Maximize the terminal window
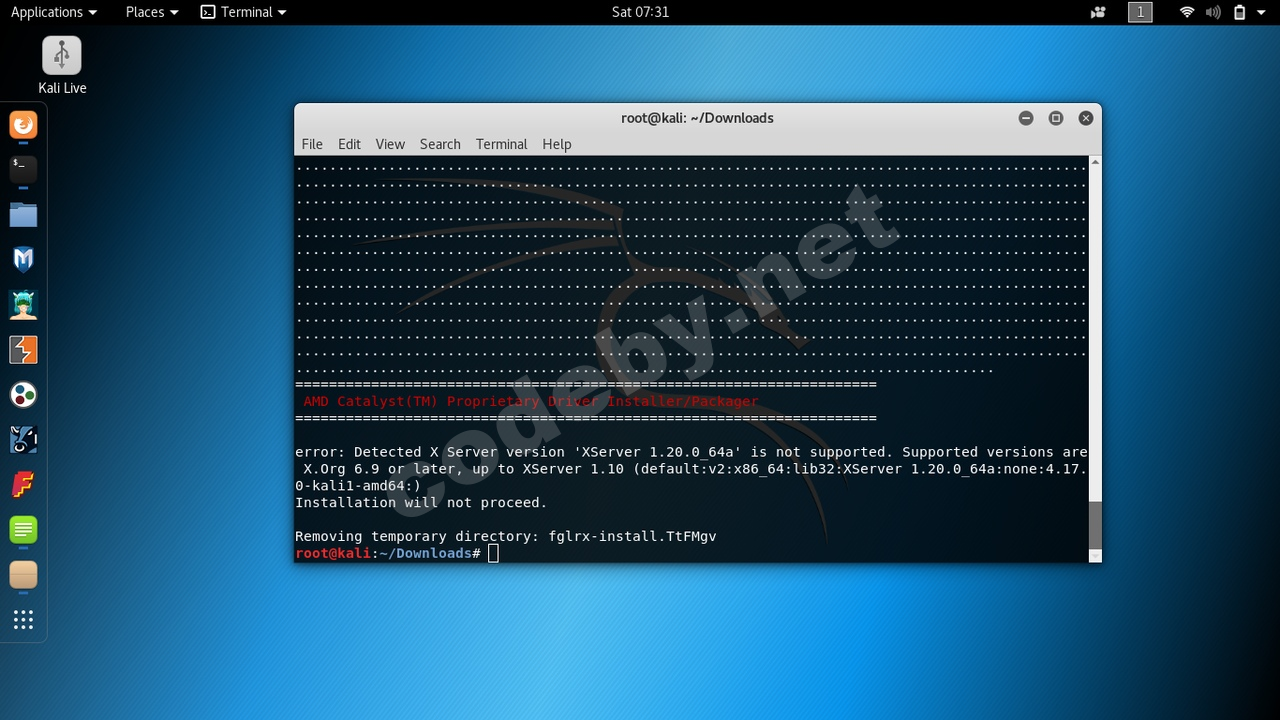The image size is (1280, 720). [x=1056, y=118]
